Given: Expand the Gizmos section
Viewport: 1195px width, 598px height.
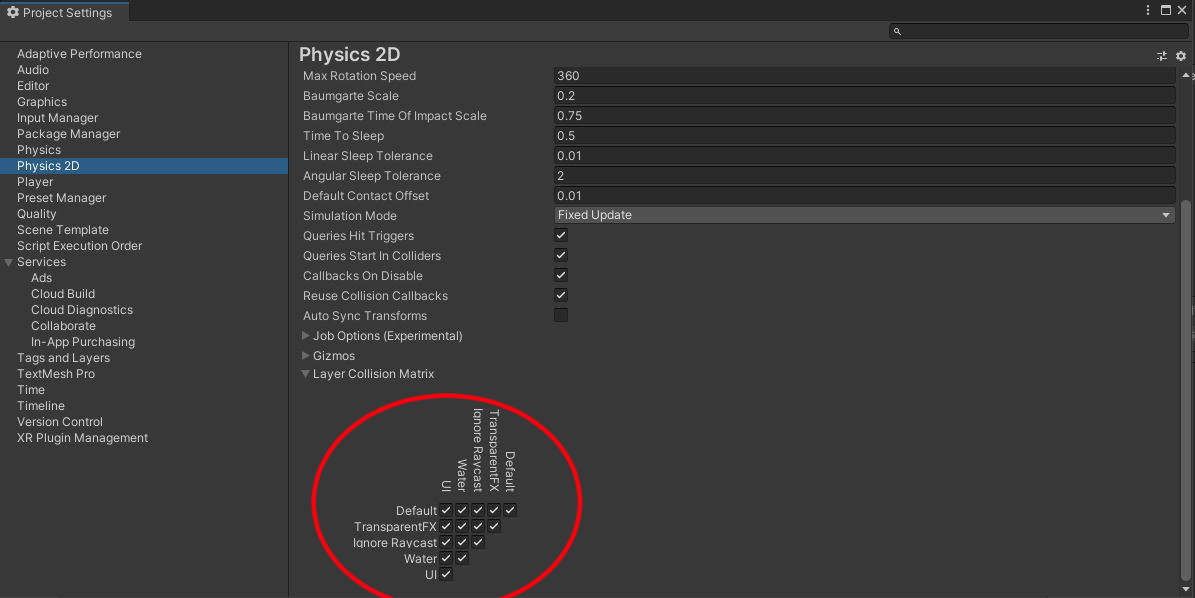Looking at the screenshot, I should [x=306, y=355].
